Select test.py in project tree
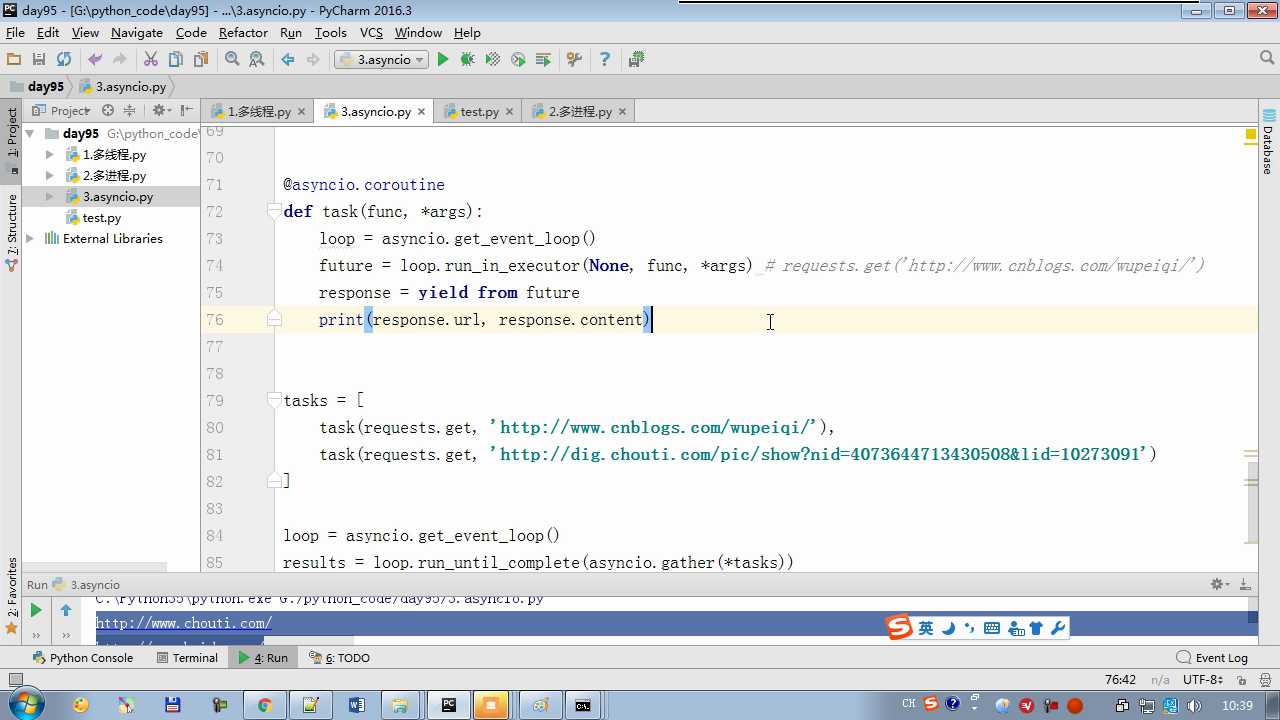1280x720 pixels. point(101,218)
